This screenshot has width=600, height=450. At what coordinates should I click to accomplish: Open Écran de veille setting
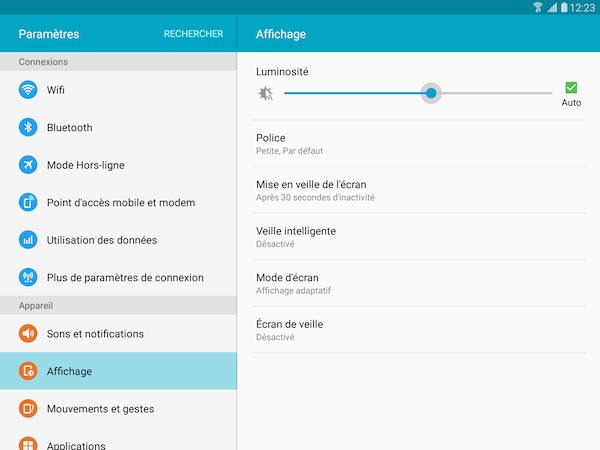[419, 330]
